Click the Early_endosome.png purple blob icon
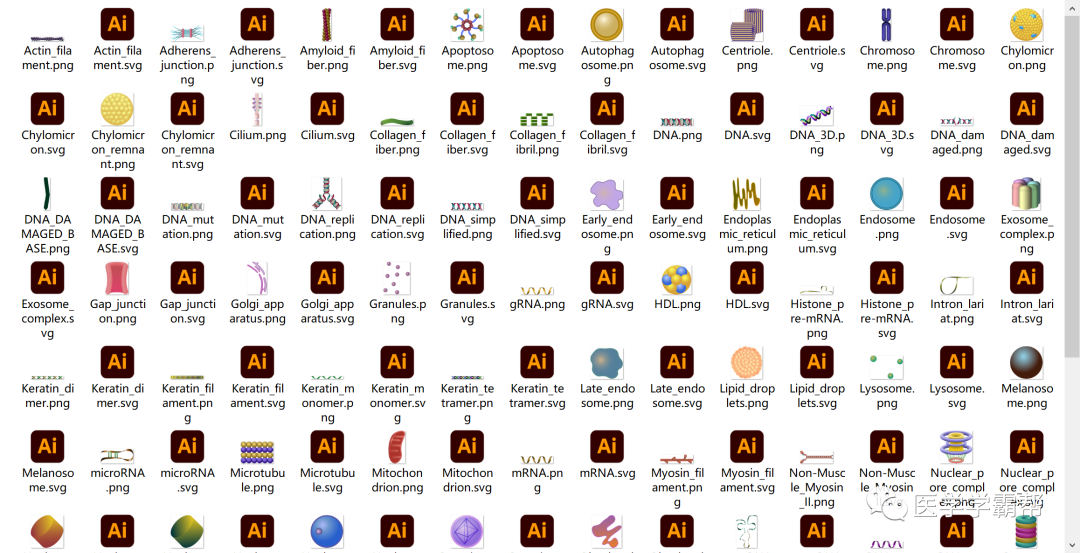The height and width of the screenshot is (553, 1080). (607, 194)
